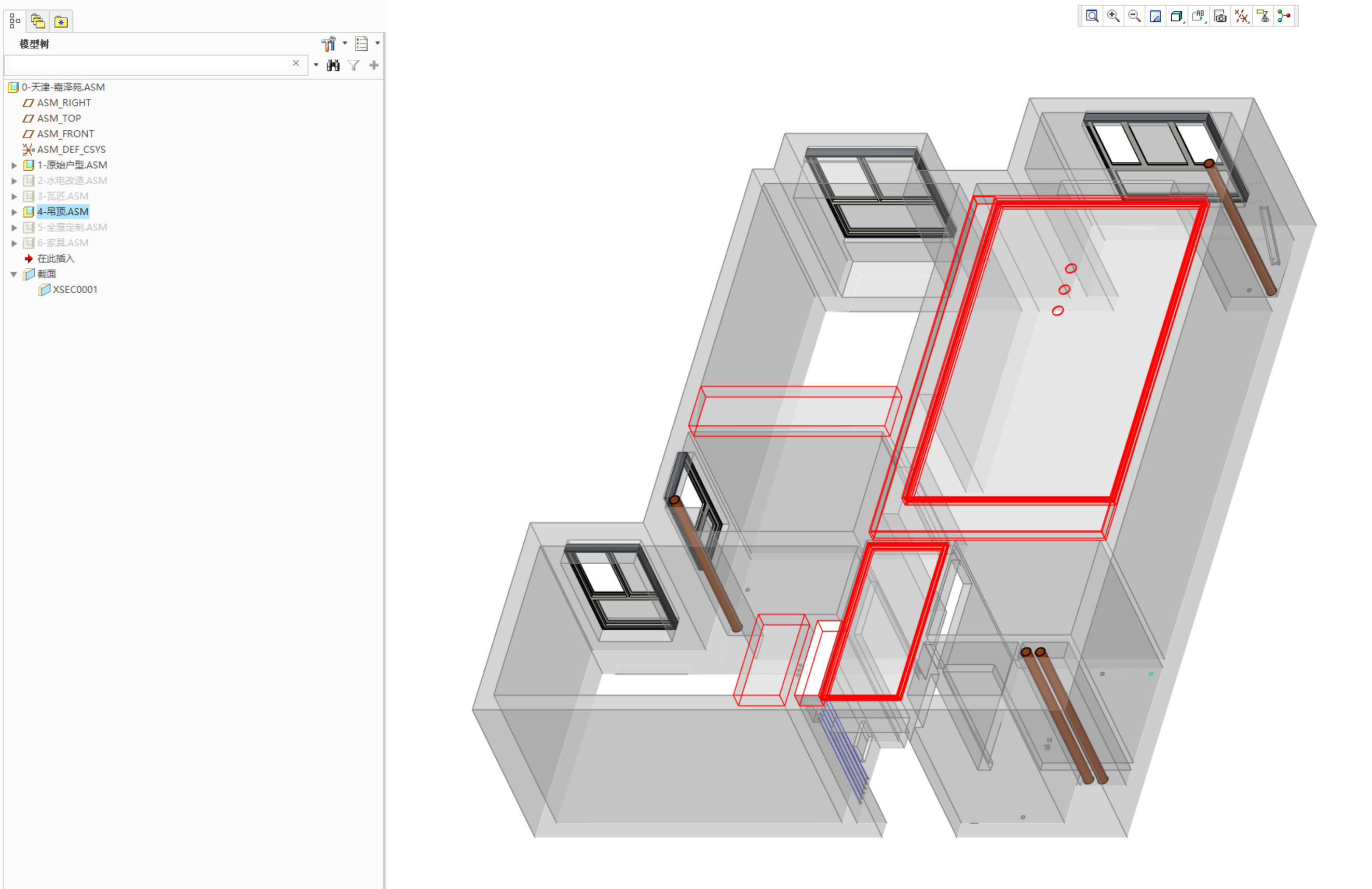Click the 在此插入 insert-here marker
Screen dimensions: 1372x889
pyautogui.click(x=56, y=258)
